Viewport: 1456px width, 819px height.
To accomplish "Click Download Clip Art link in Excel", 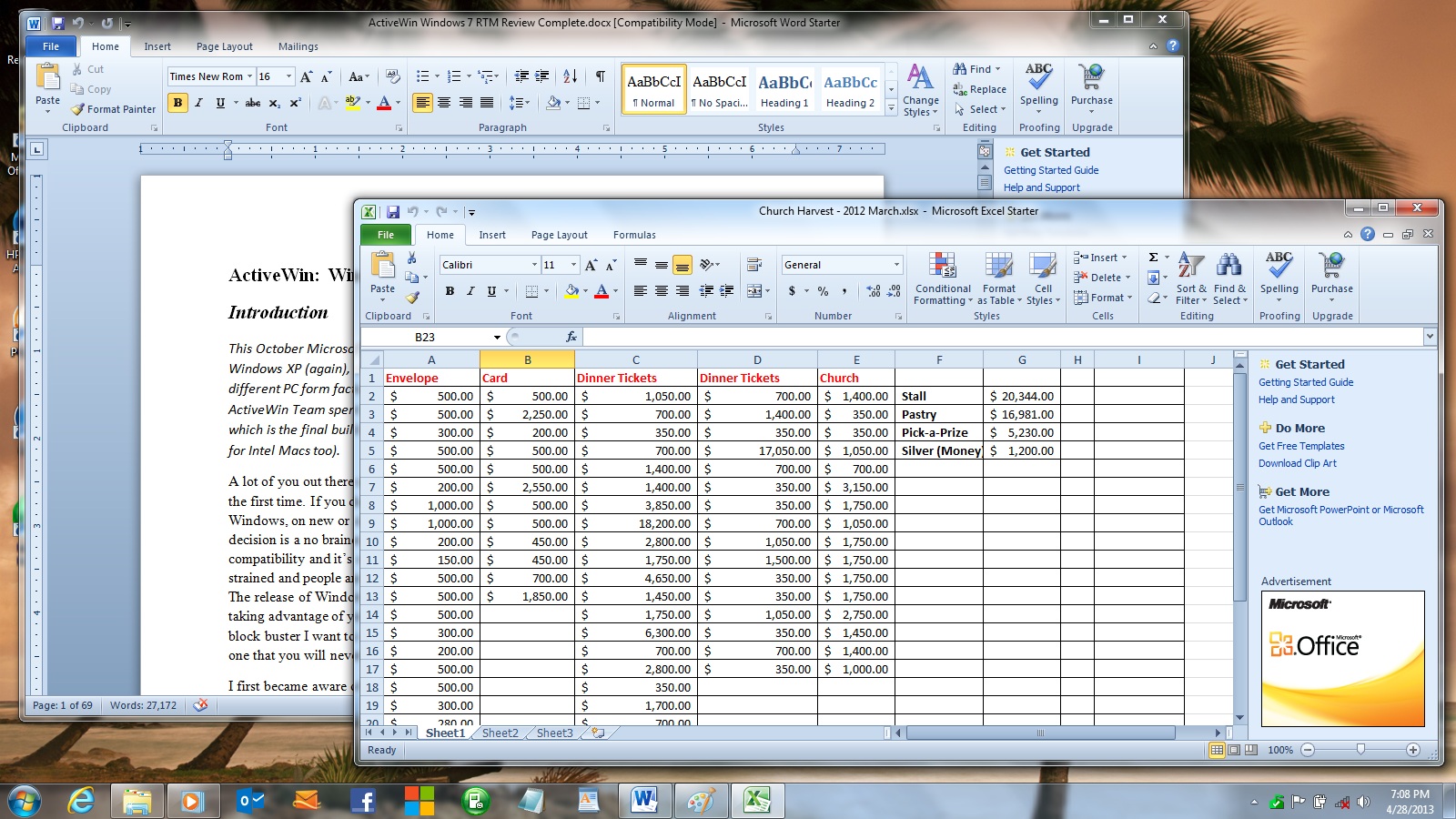I will [x=1298, y=463].
